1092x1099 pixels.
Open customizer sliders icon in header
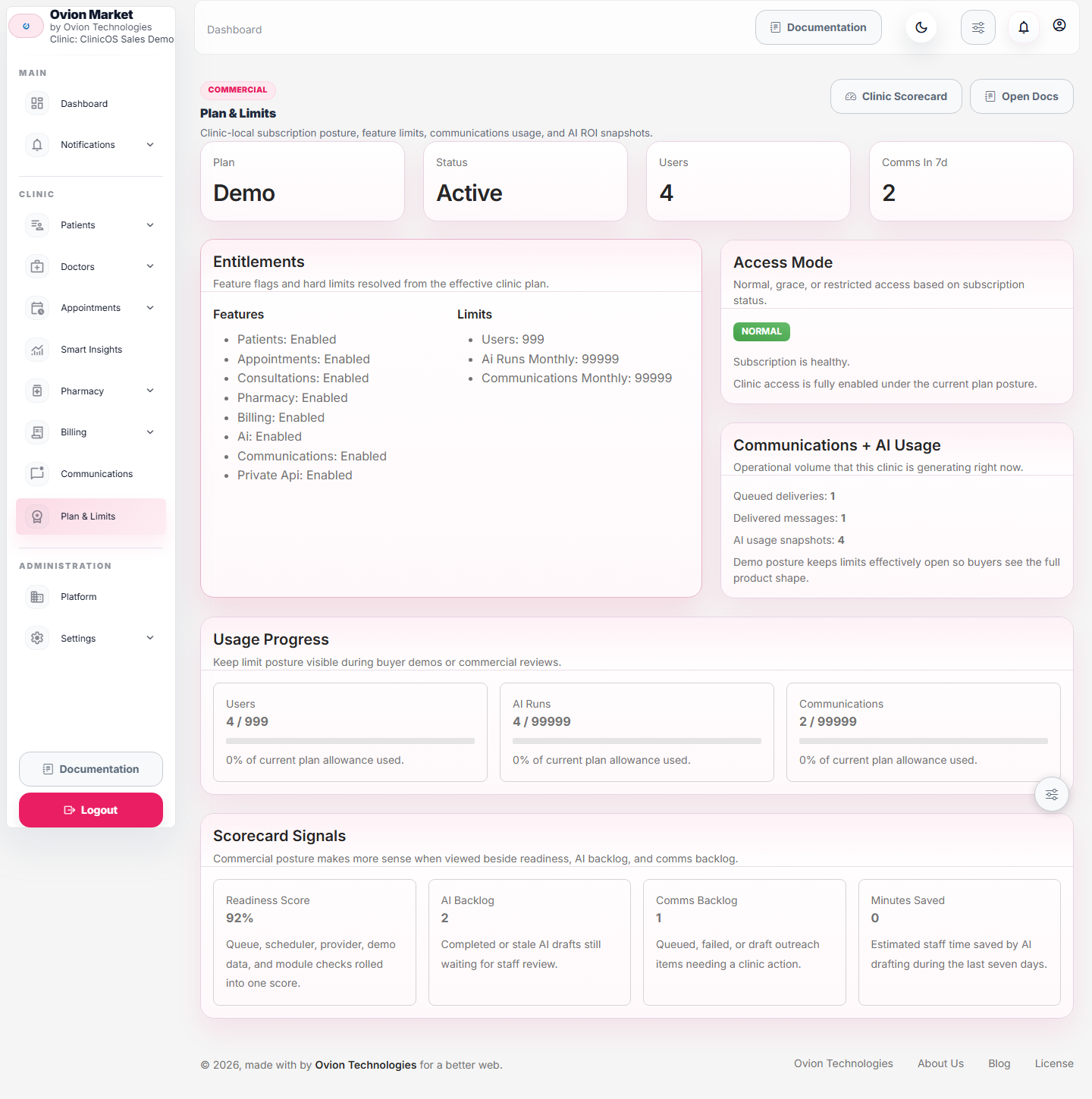(978, 27)
